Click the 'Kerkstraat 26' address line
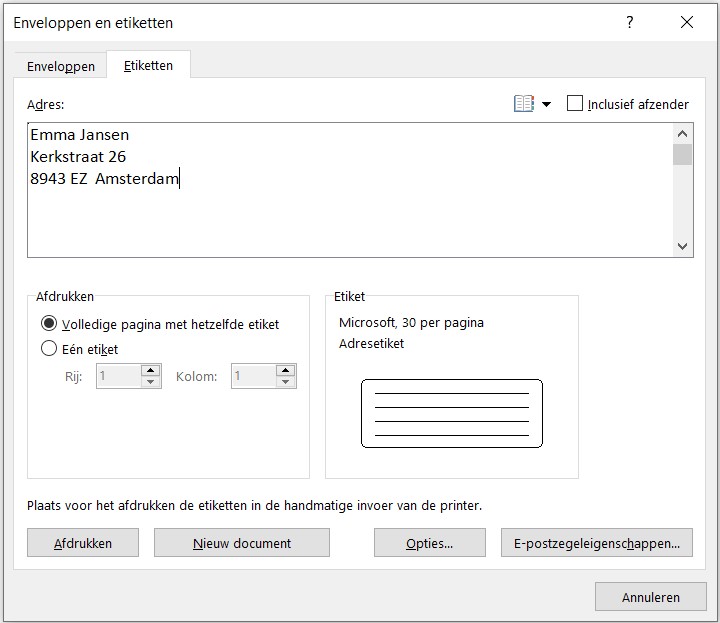Screen dimensions: 720x623 point(78,157)
